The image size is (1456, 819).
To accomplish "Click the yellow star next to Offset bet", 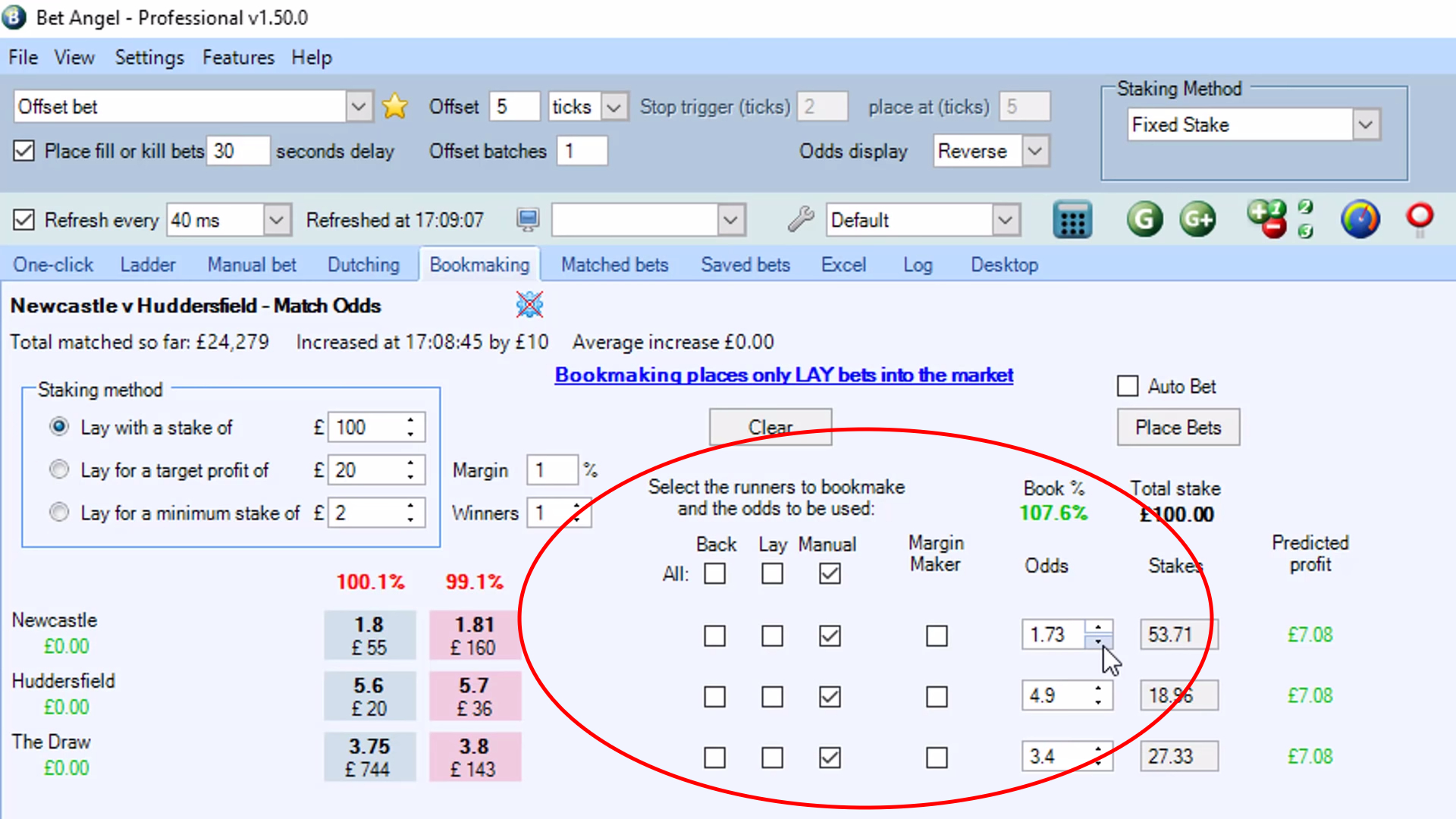I will pos(394,106).
